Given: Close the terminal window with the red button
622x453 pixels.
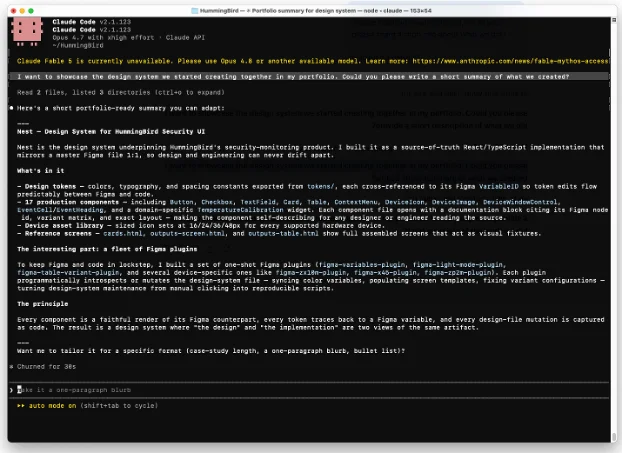Looking at the screenshot, I should tap(13, 11).
